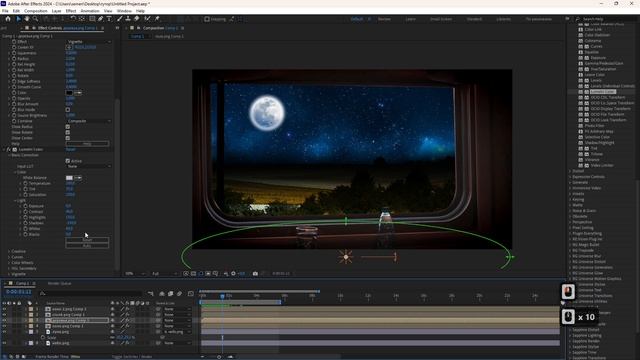
Task: Click the White Balance color swatch
Action: [x=69, y=178]
